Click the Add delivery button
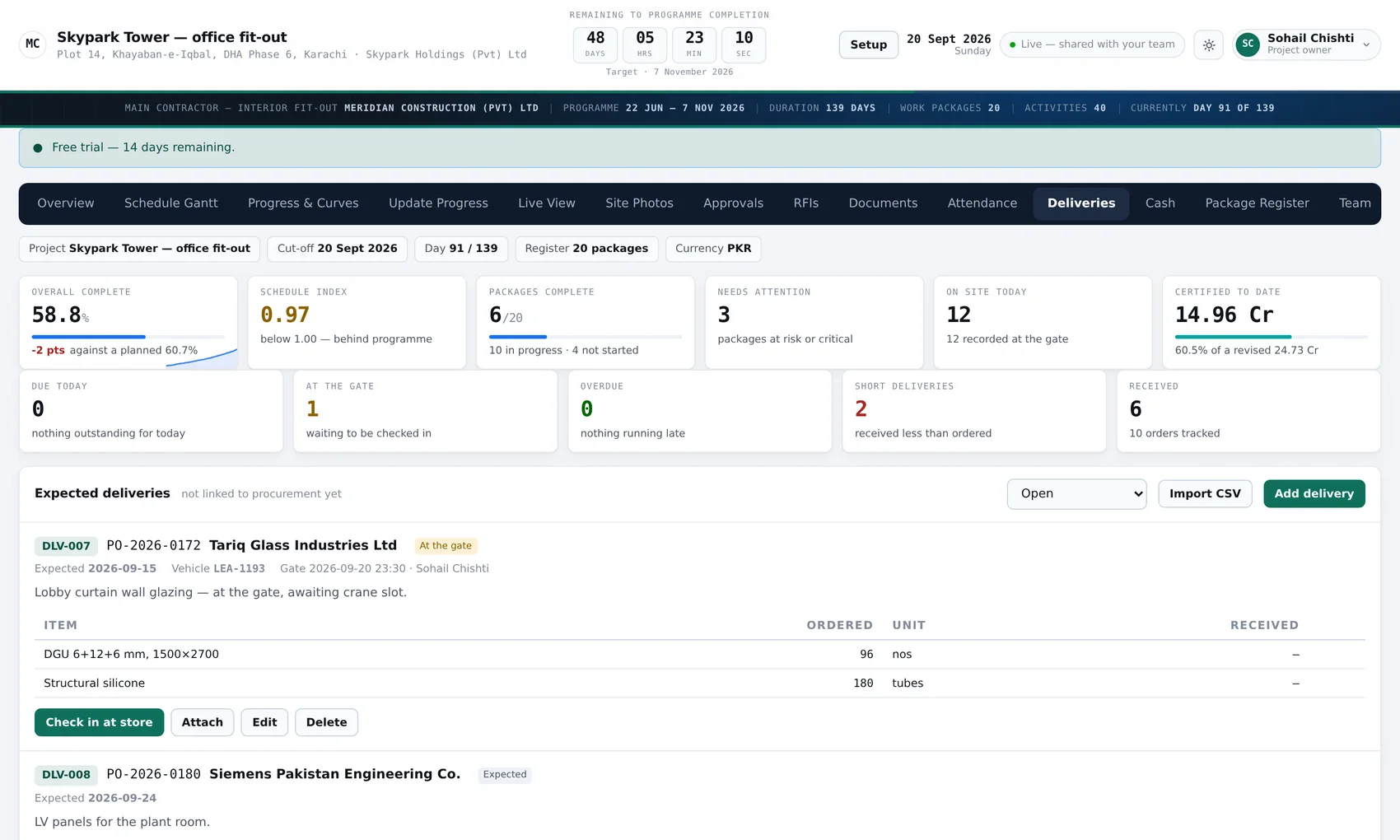The height and width of the screenshot is (840, 1400). pos(1314,494)
